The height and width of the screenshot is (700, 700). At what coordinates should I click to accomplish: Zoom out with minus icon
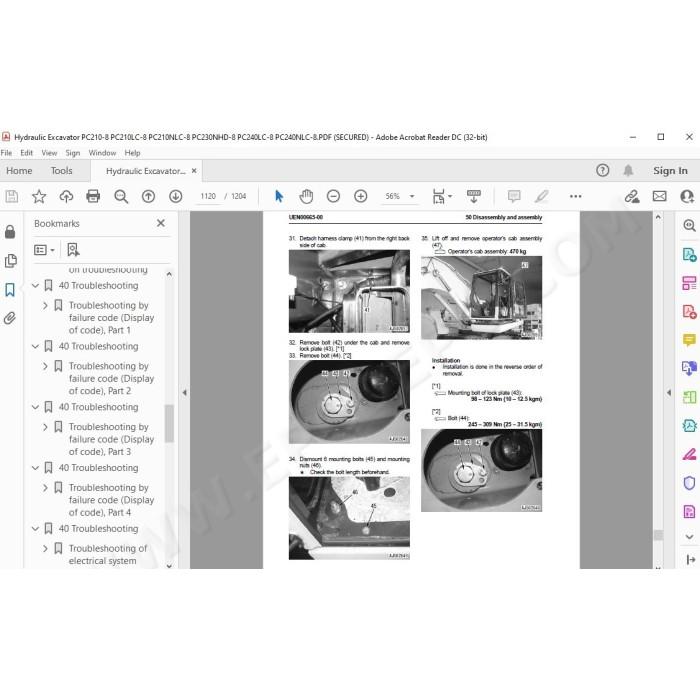click(333, 196)
